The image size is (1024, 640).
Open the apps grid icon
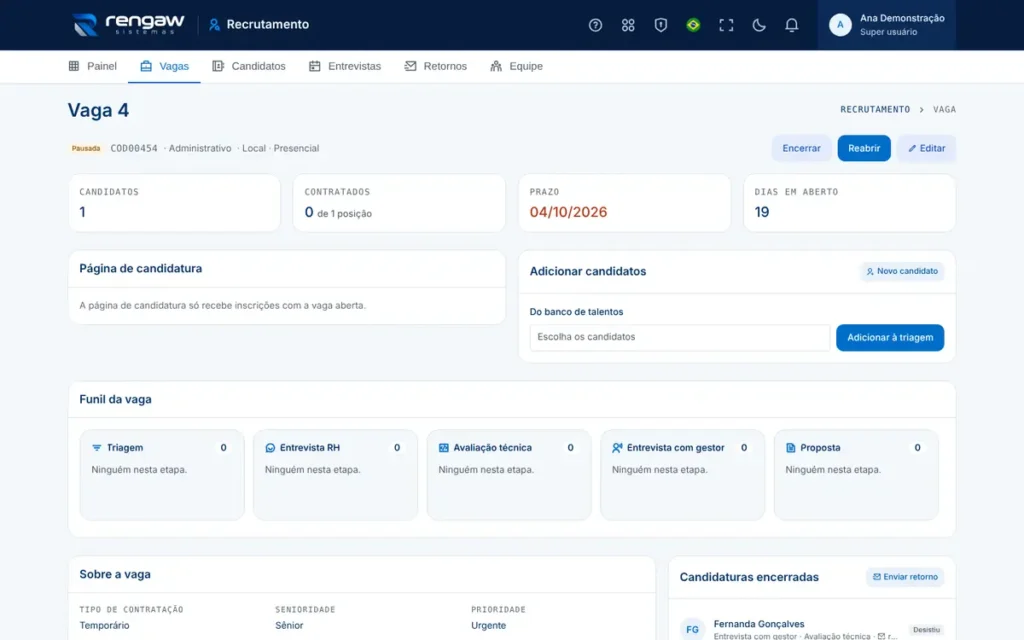click(628, 25)
